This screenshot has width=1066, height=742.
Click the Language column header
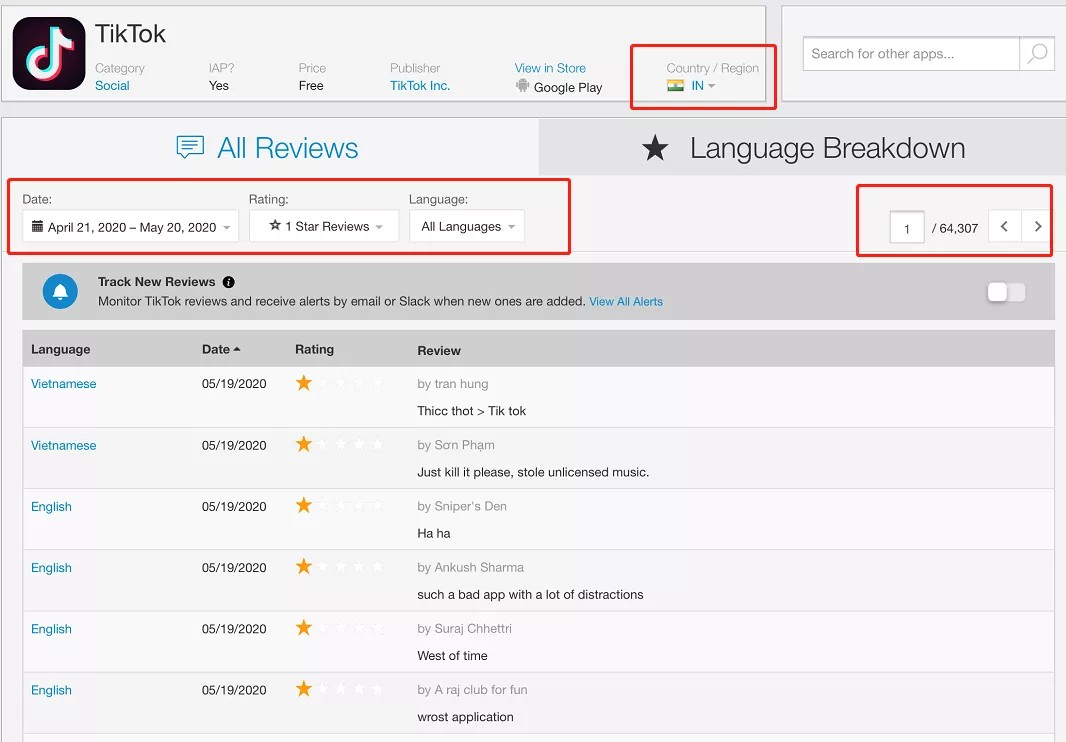pyautogui.click(x=61, y=349)
